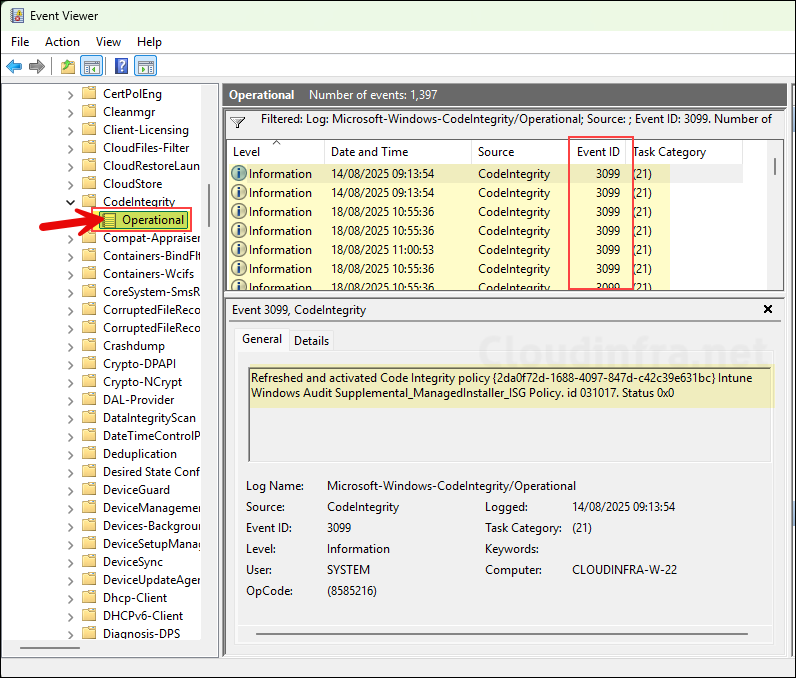Click the Forward arrow toolbar icon

point(37,67)
